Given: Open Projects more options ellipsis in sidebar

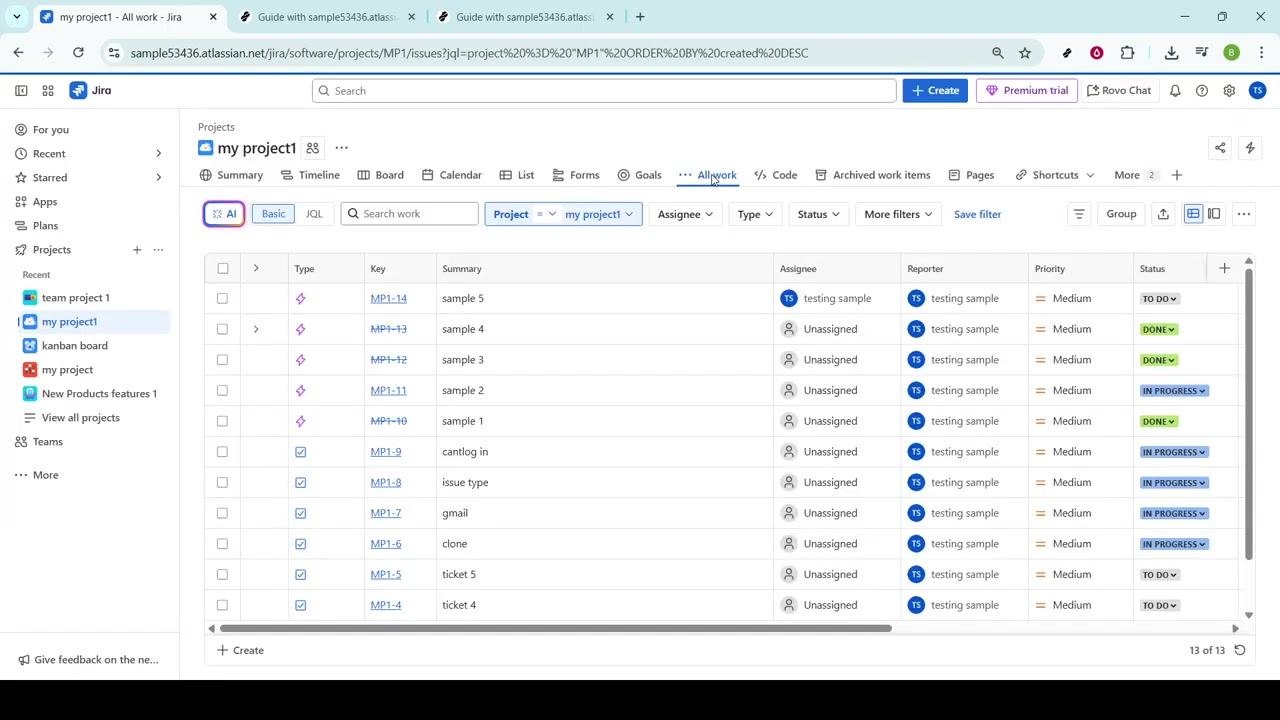Looking at the screenshot, I should point(158,250).
